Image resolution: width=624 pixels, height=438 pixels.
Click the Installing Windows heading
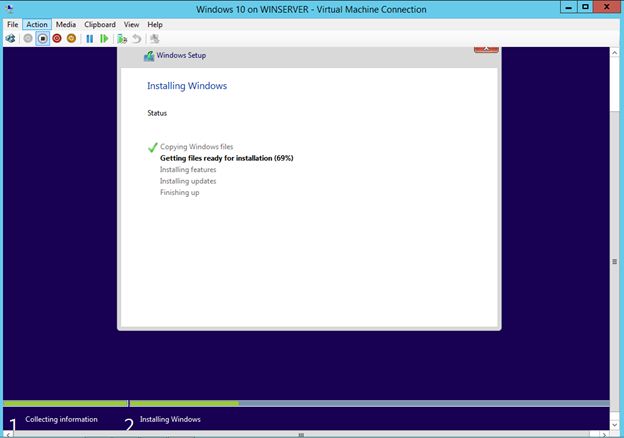click(x=187, y=86)
